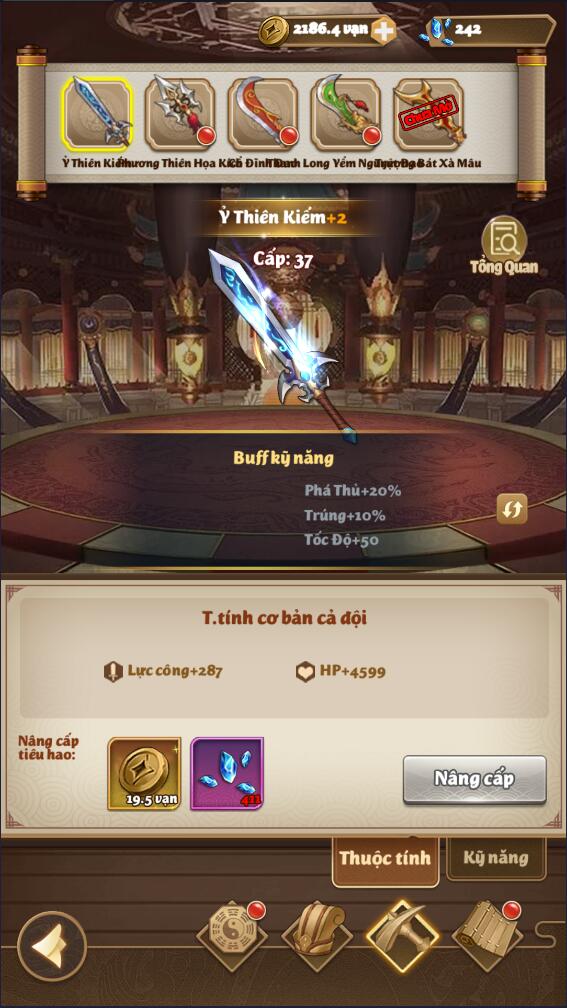The width and height of the screenshot is (567, 1008).
Task: Click the Nâng cấp upgrade button
Action: 474,779
